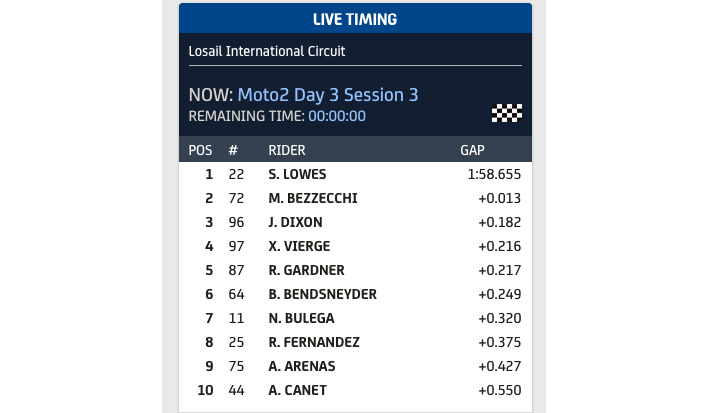Open the Moto2 Day 3 Session 3 link
The height and width of the screenshot is (413, 709).
point(328,95)
